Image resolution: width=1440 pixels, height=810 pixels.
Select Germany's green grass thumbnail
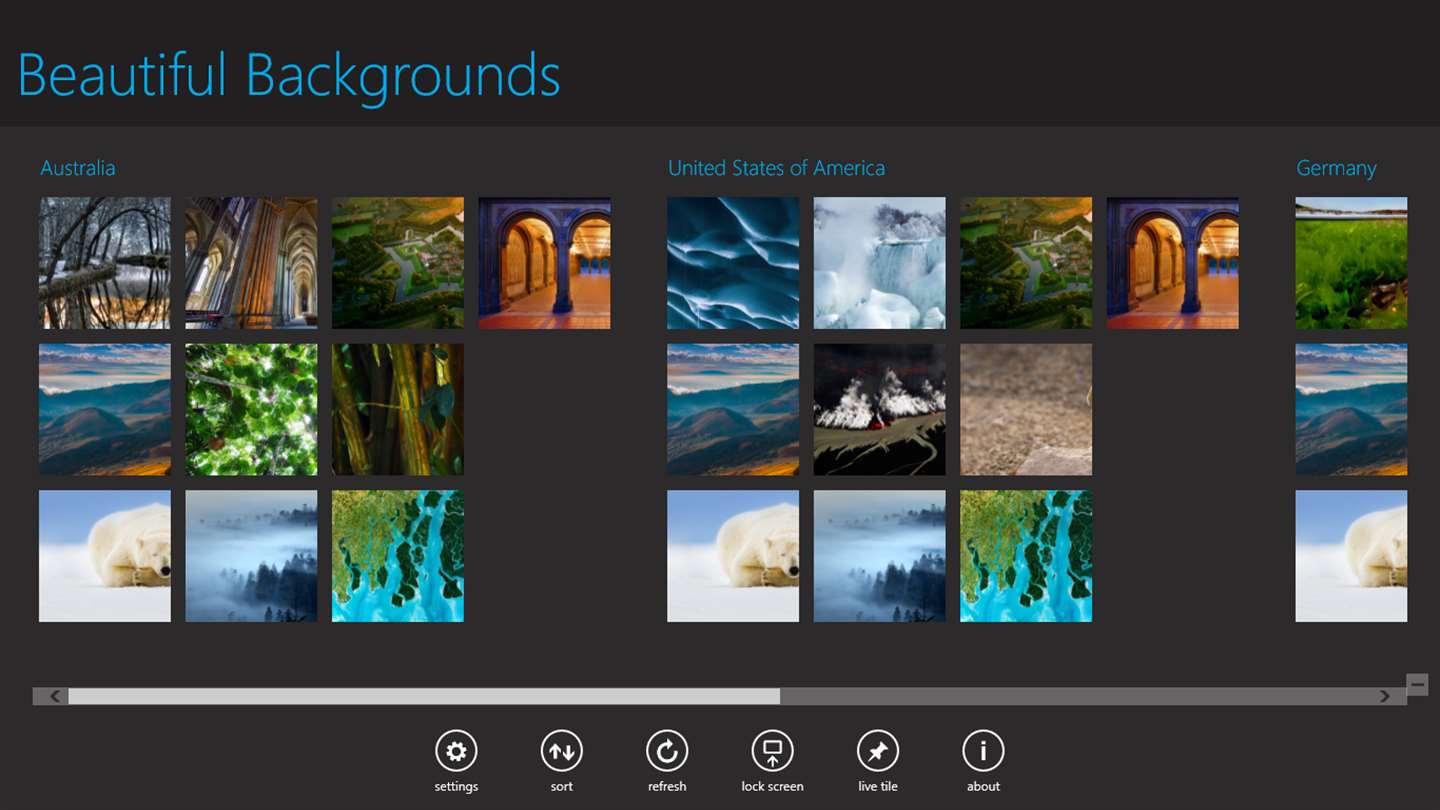click(x=1351, y=263)
